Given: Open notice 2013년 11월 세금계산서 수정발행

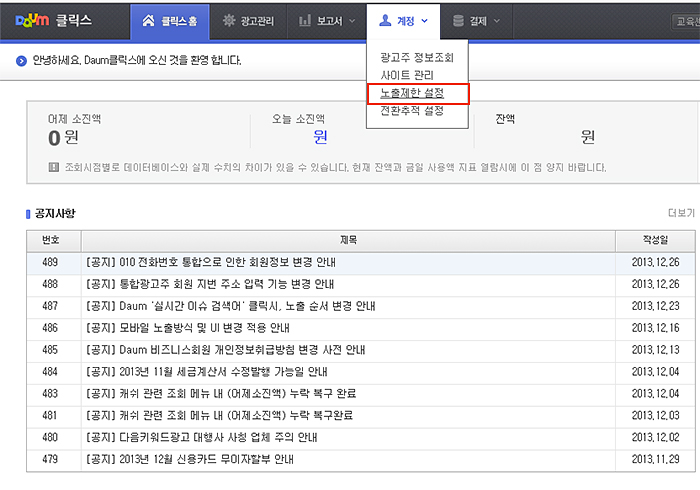Looking at the screenshot, I should point(207,371).
